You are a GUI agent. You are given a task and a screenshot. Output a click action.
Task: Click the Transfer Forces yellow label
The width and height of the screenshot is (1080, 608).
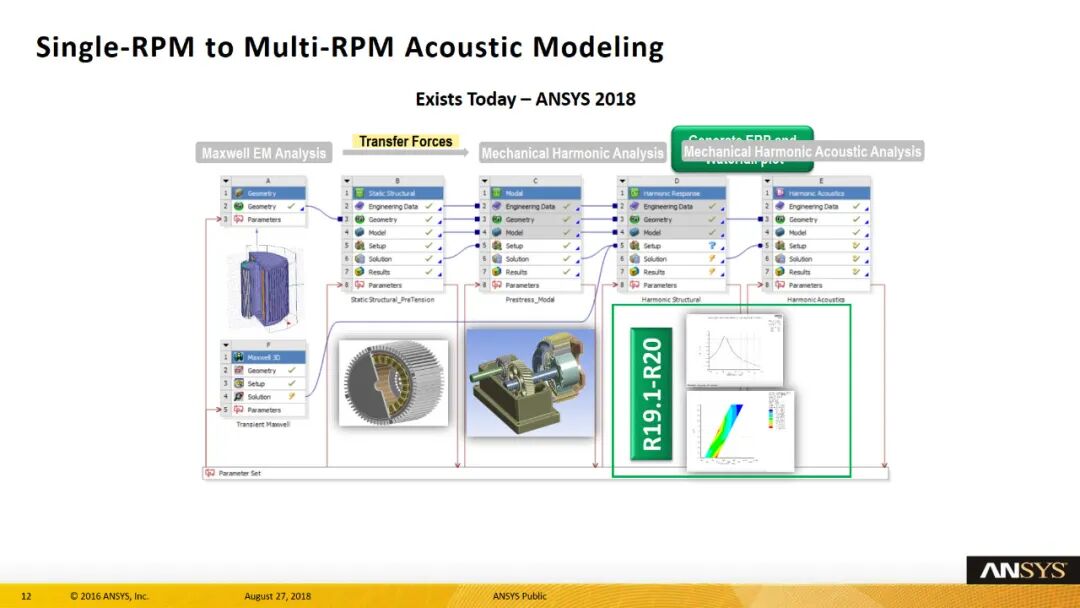[x=405, y=141]
